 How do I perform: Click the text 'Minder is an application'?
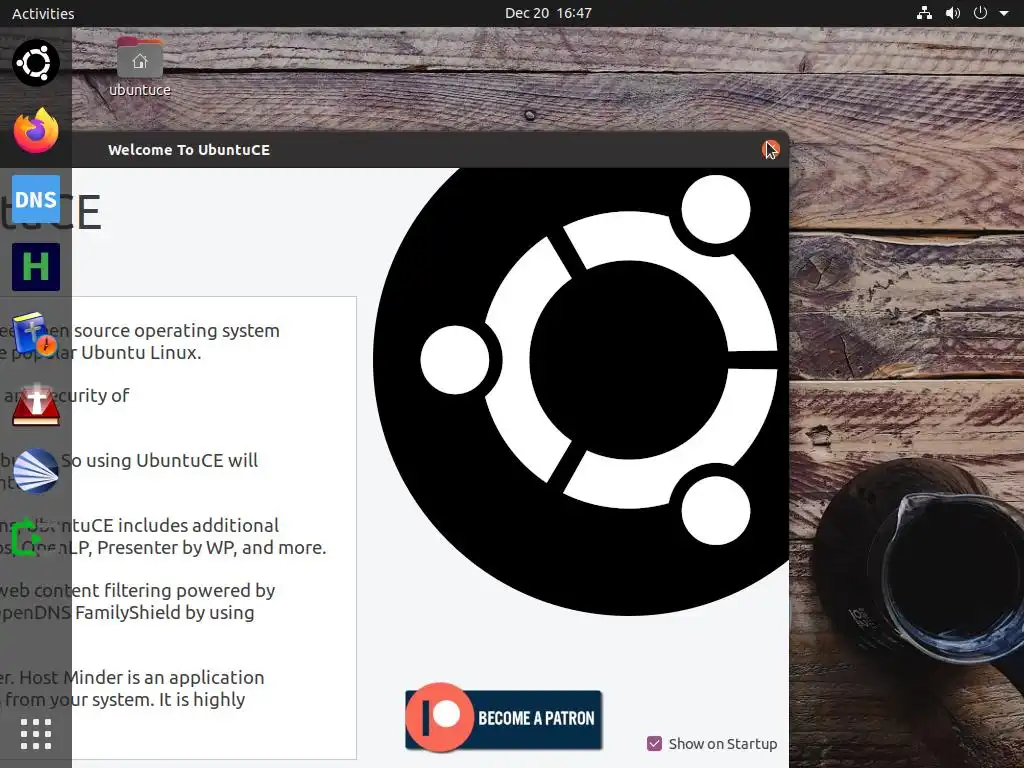pyautogui.click(x=164, y=677)
